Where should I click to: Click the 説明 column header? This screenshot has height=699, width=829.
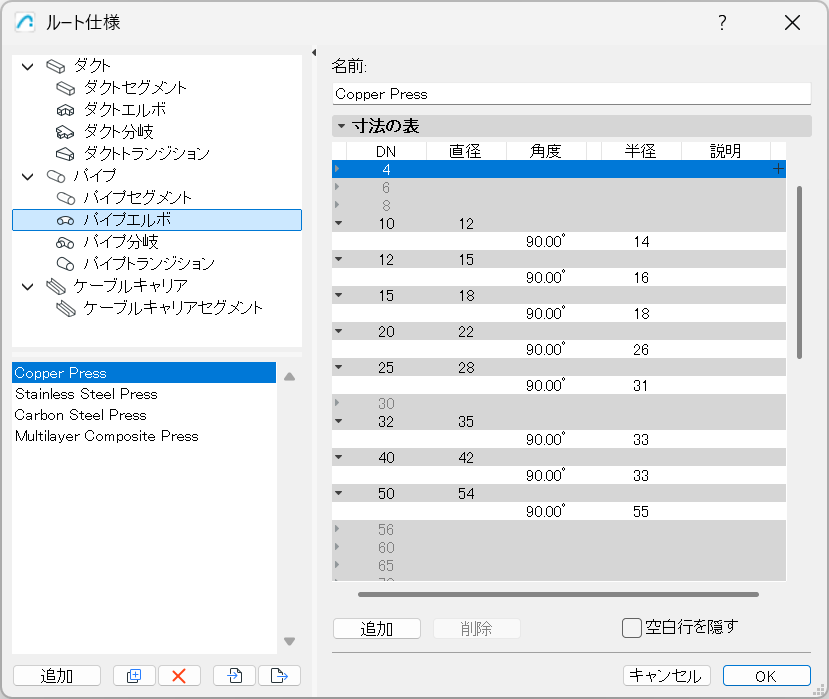click(726, 151)
